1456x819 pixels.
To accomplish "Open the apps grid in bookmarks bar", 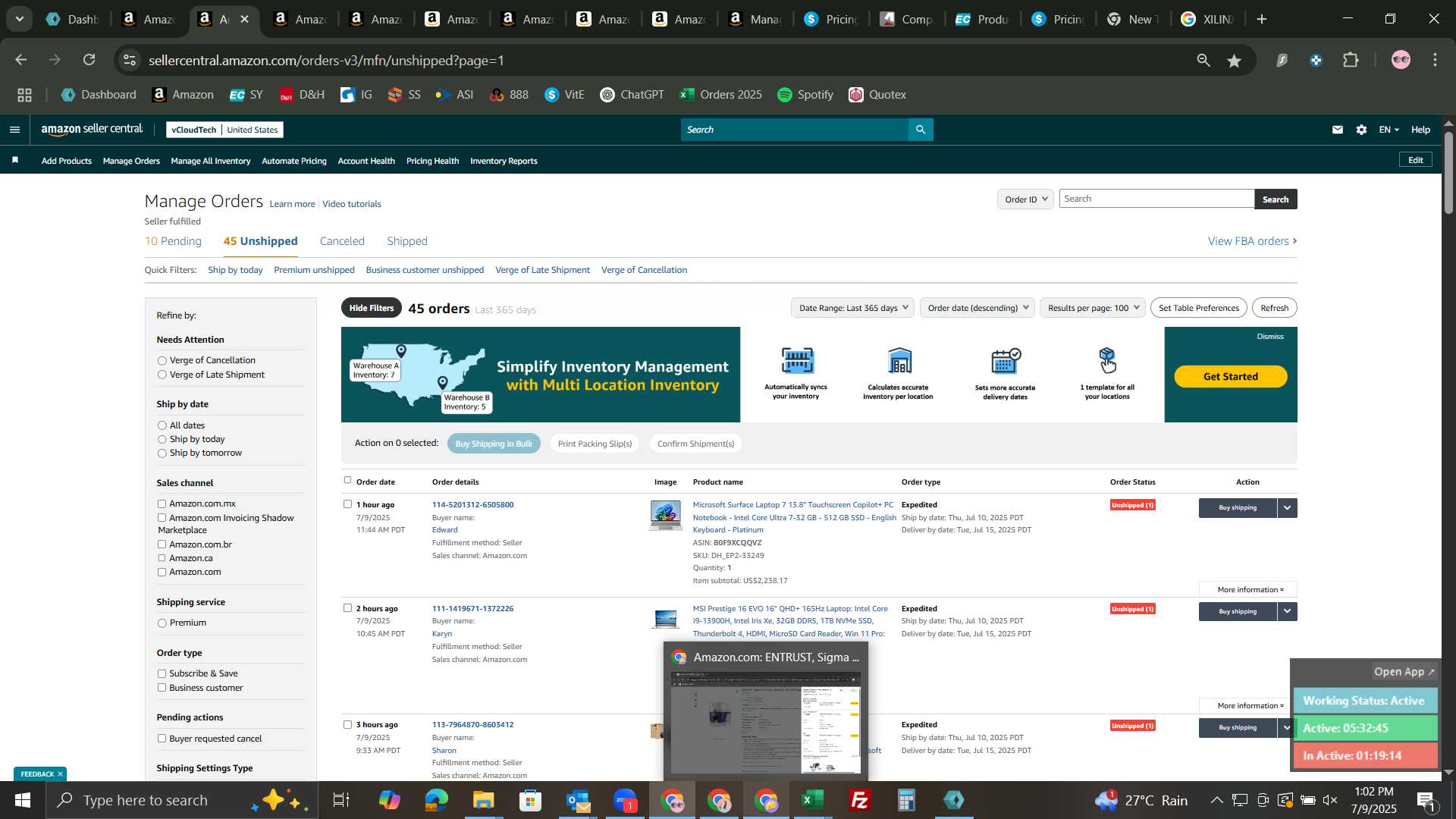I will pyautogui.click(x=24, y=95).
